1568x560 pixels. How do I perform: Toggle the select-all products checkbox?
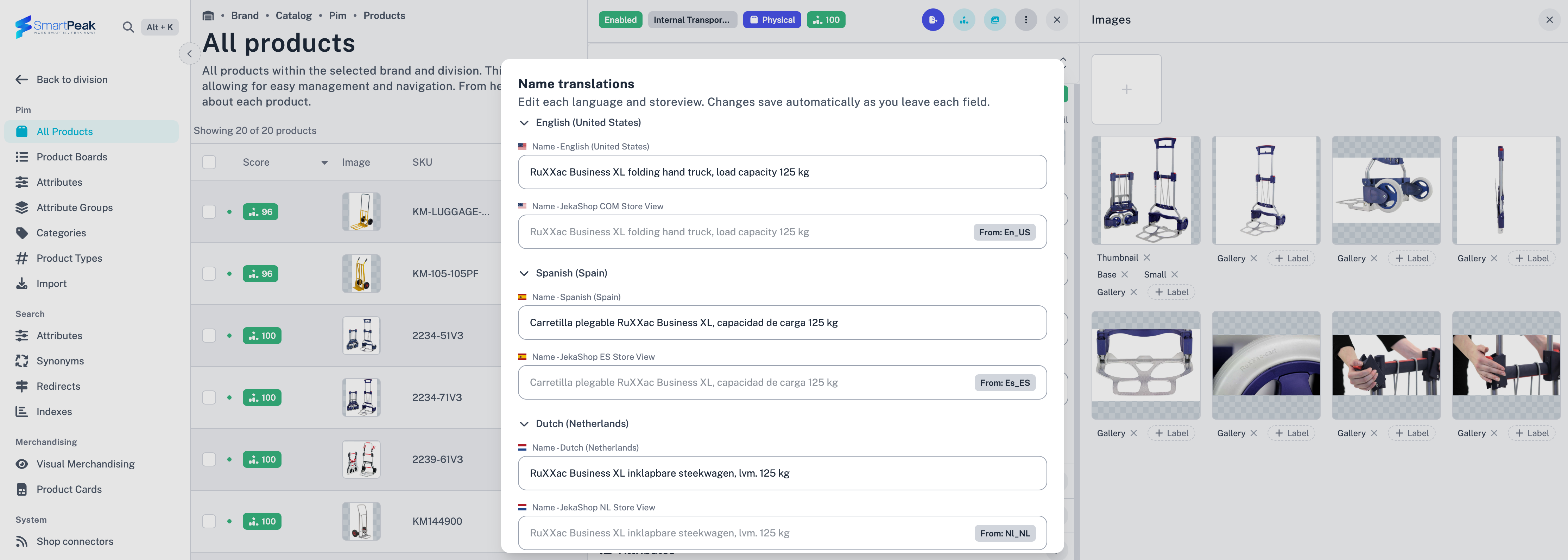pyautogui.click(x=209, y=162)
